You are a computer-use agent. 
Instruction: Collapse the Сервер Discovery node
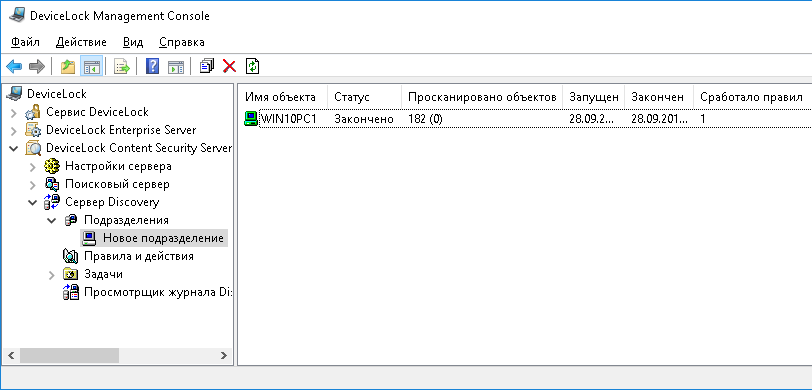pyautogui.click(x=33, y=202)
